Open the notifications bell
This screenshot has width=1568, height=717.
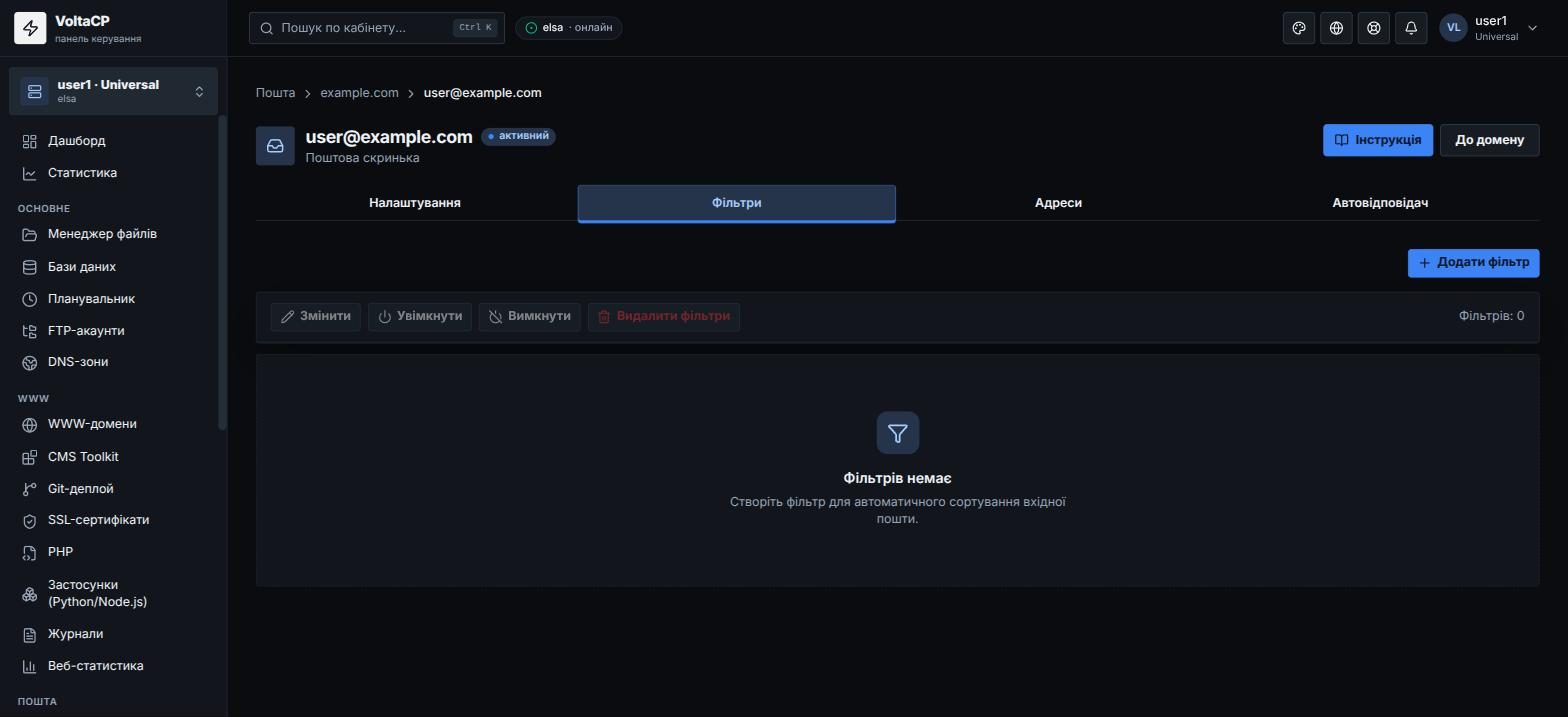[1411, 28]
